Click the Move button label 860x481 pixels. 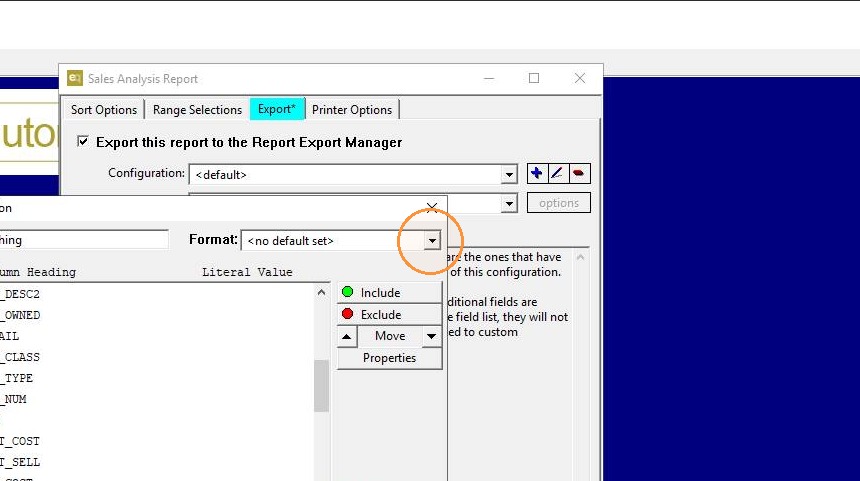390,336
